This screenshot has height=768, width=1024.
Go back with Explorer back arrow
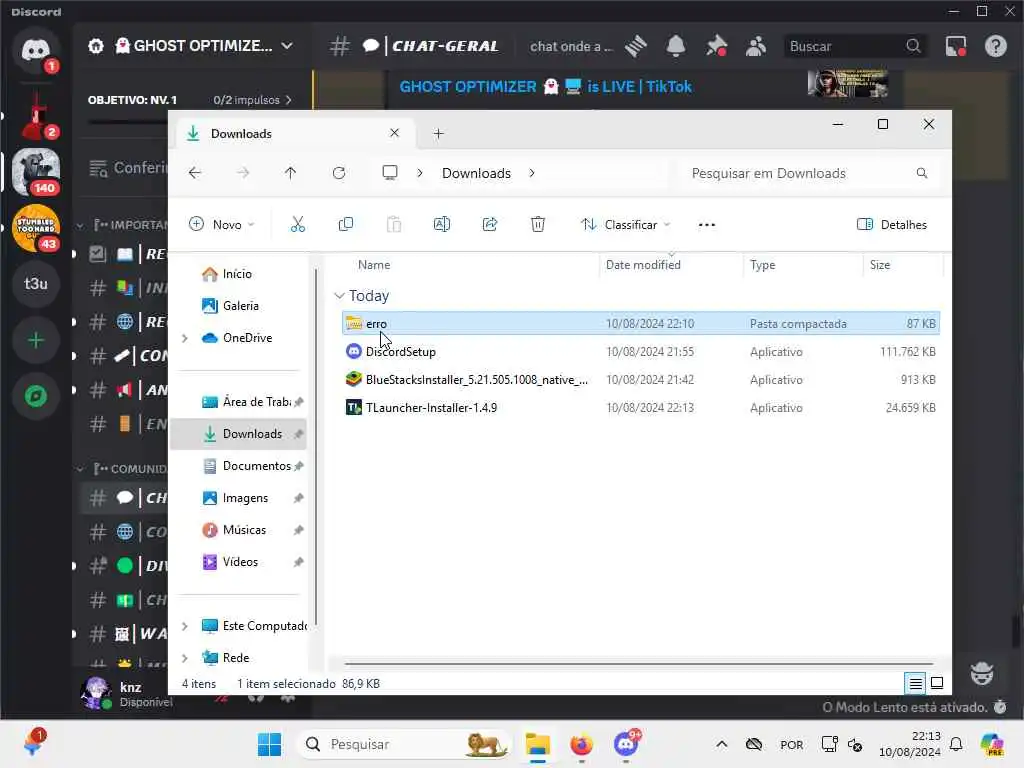[x=195, y=173]
